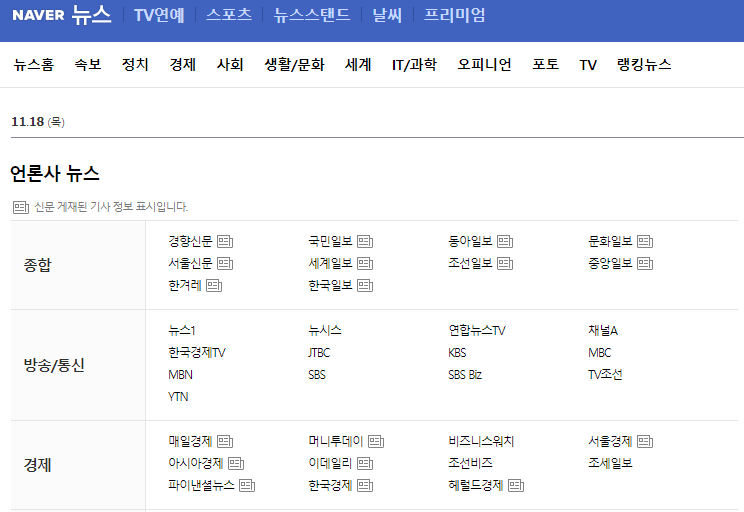The image size is (744, 512).
Task: Click the 종합 category label
Action: pos(37,265)
